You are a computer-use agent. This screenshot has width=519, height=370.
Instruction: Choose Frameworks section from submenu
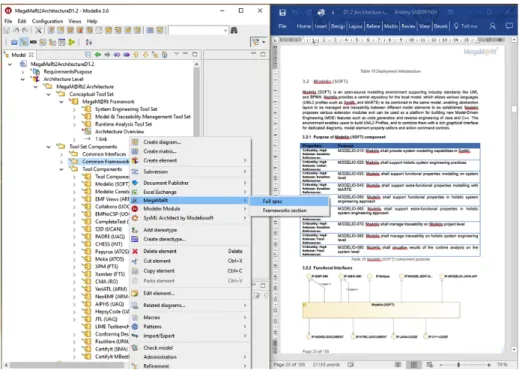(289, 210)
